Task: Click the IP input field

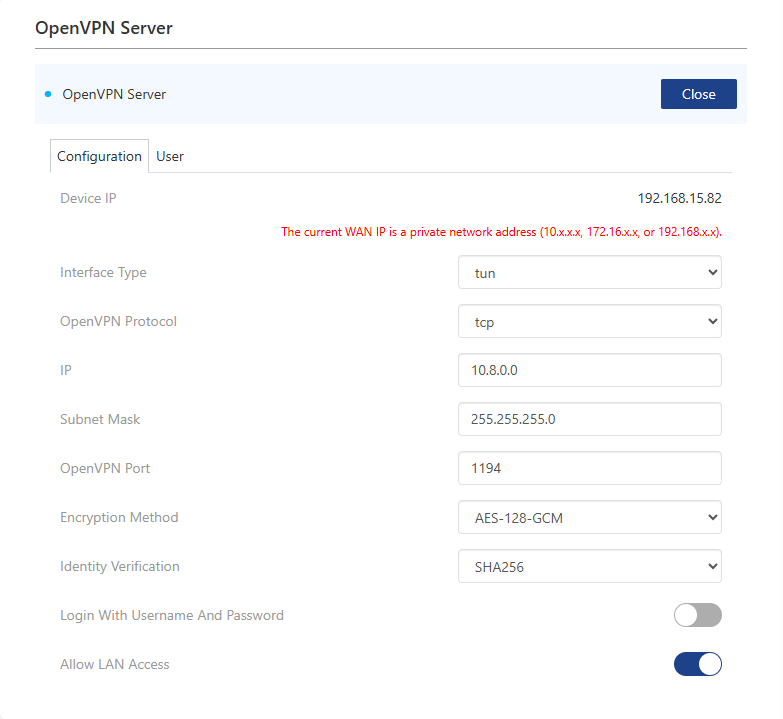Action: 590,370
